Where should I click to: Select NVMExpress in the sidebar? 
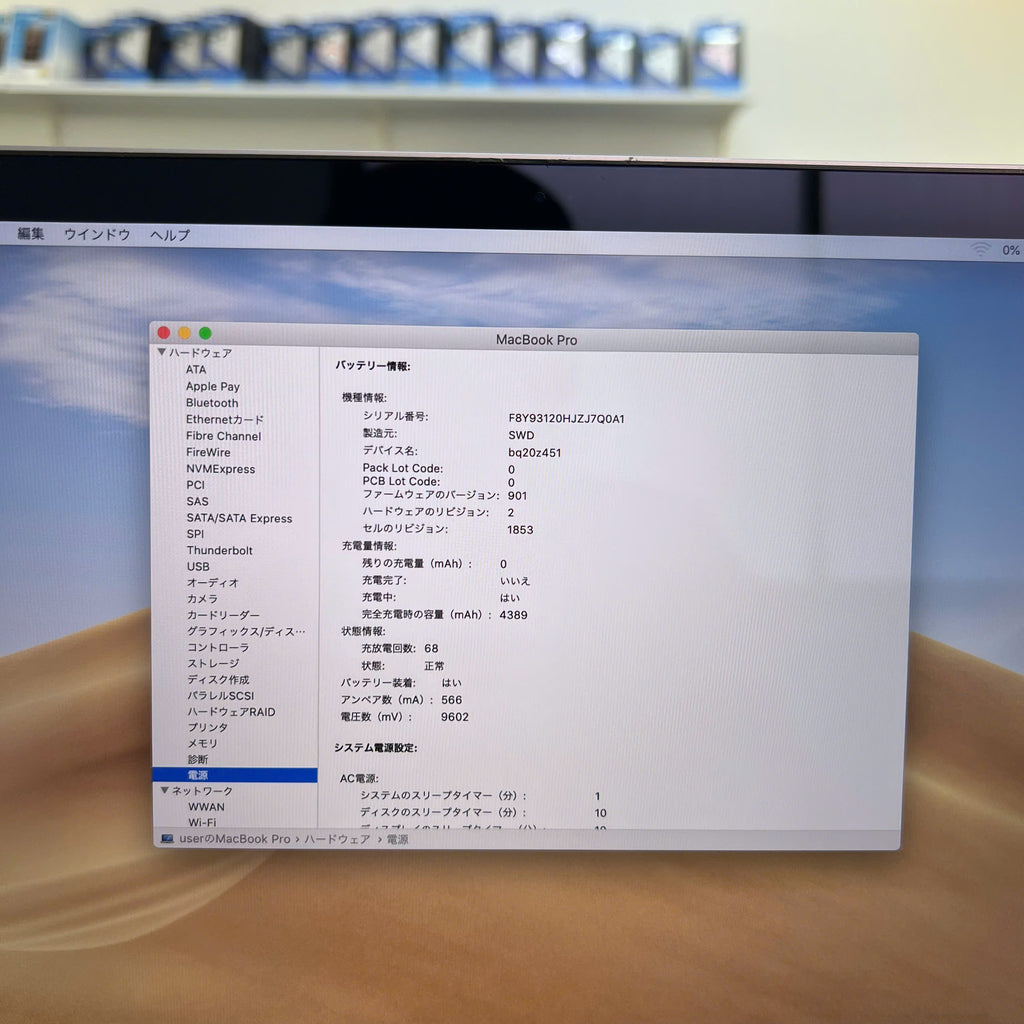221,469
